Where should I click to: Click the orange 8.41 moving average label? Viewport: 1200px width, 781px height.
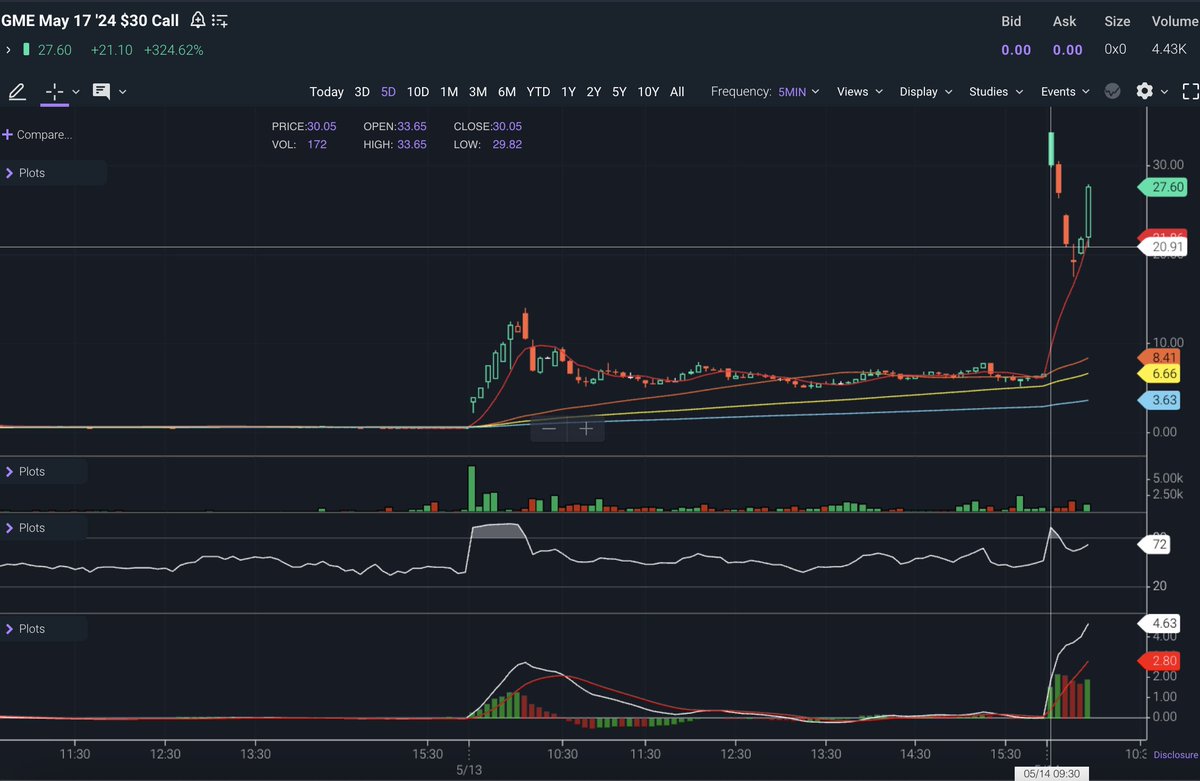click(x=1162, y=357)
